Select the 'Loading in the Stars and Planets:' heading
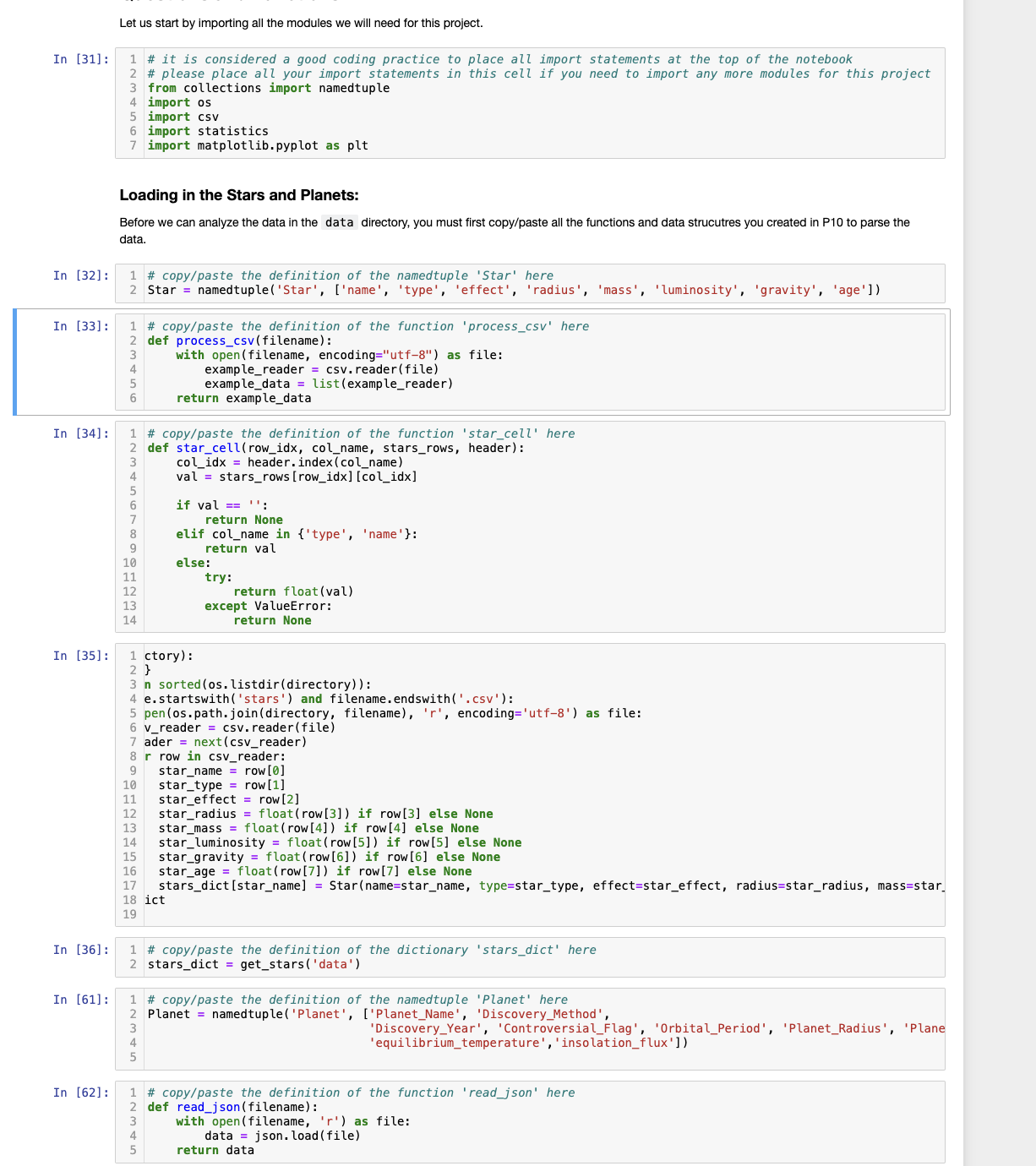The width and height of the screenshot is (1036, 1166). [x=239, y=195]
